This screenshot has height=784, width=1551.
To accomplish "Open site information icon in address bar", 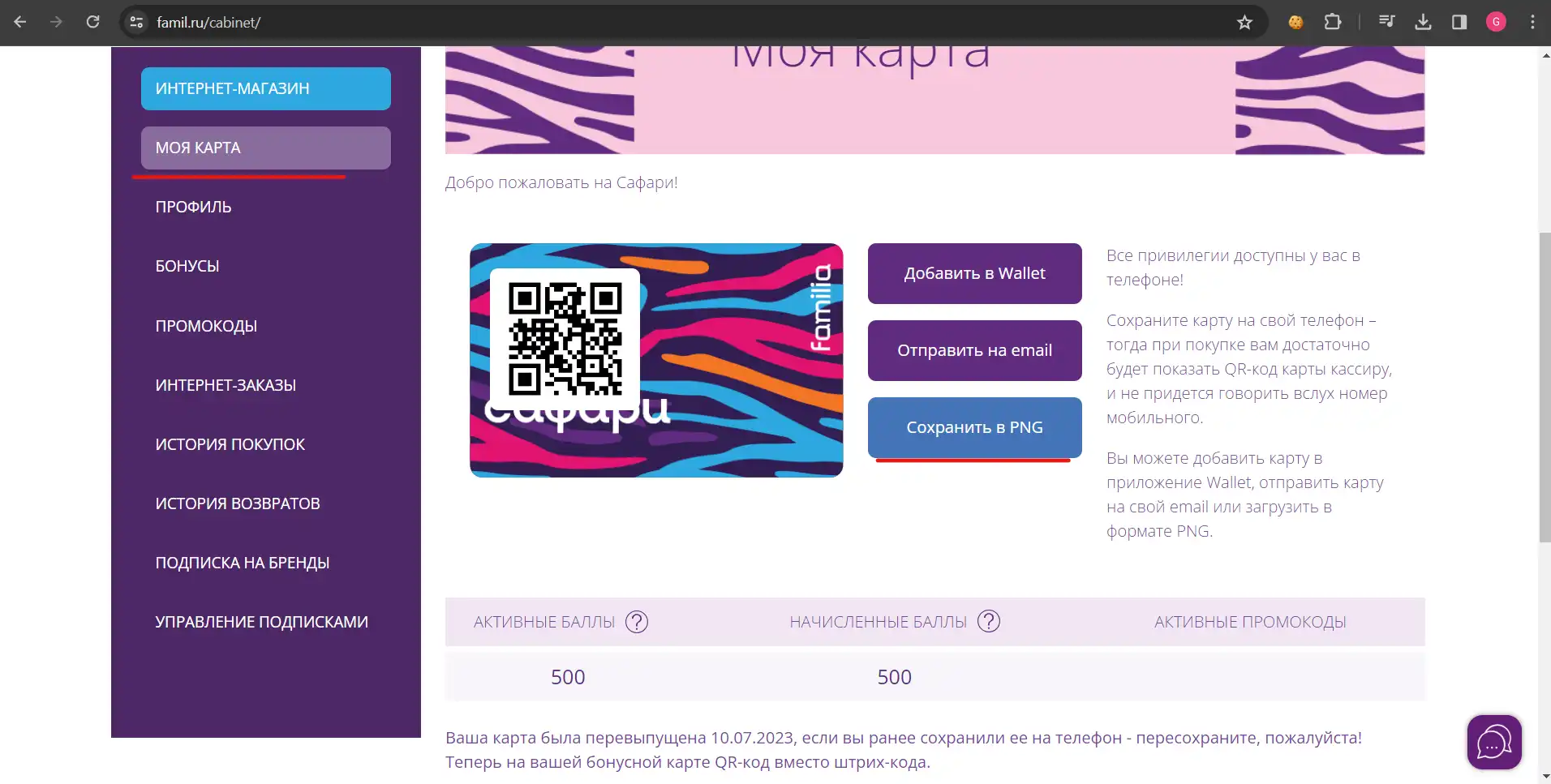I will (136, 22).
